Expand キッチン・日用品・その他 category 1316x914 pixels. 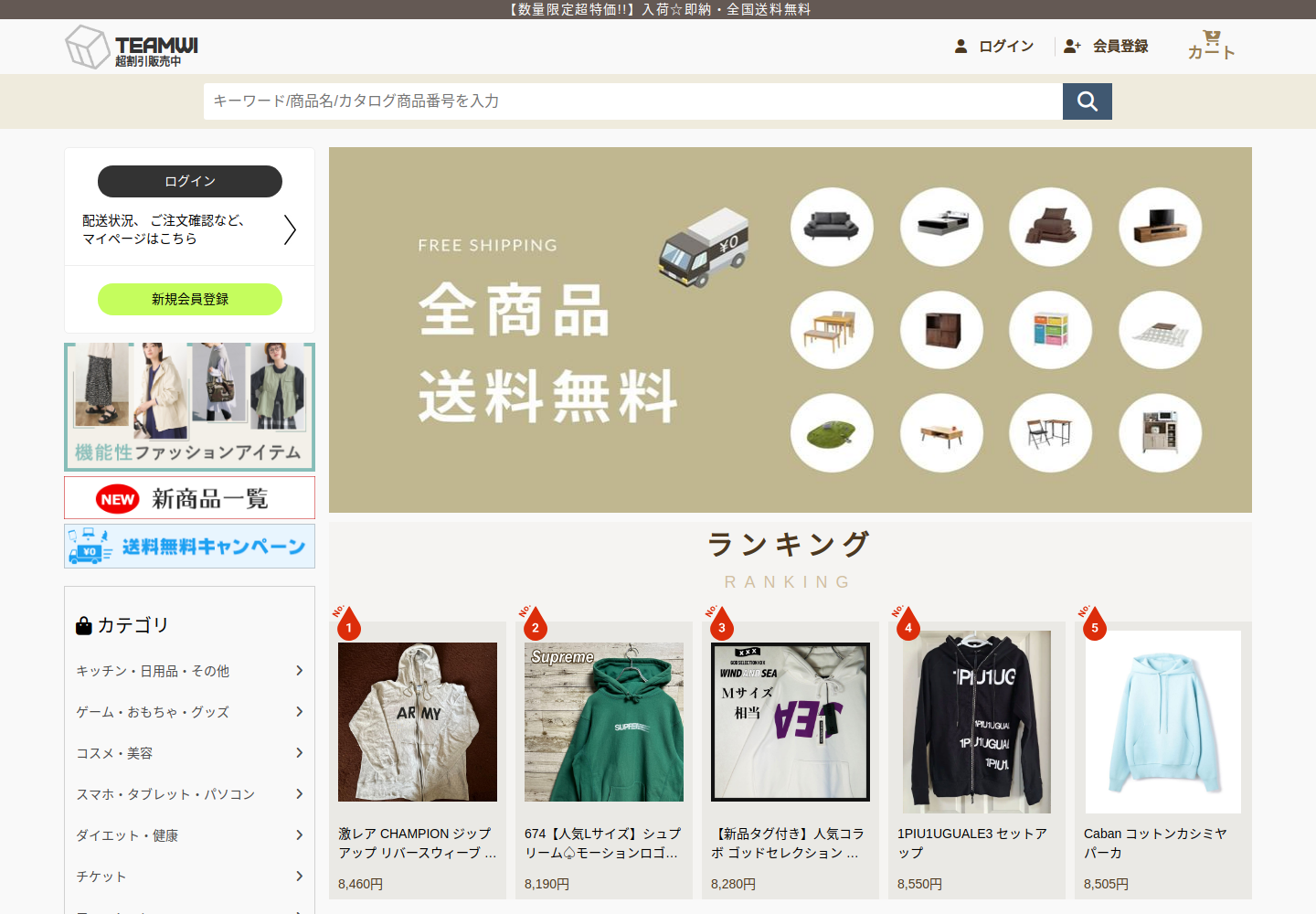(x=190, y=671)
